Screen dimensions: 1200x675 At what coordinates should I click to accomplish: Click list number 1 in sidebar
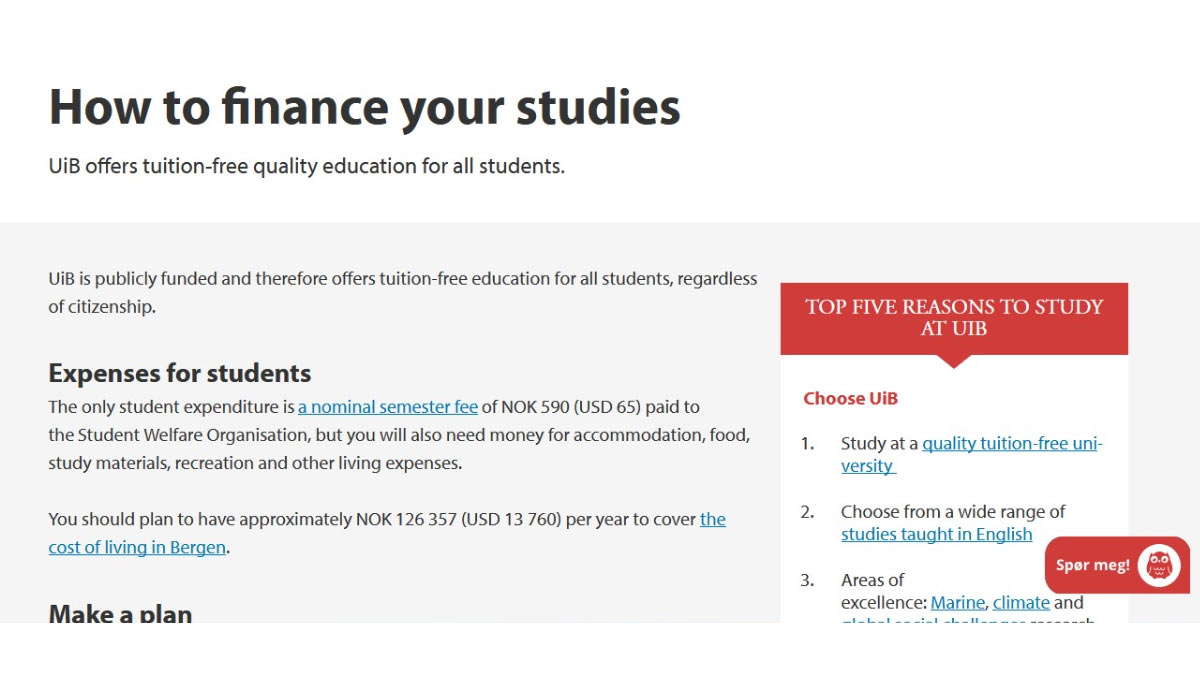tap(807, 443)
